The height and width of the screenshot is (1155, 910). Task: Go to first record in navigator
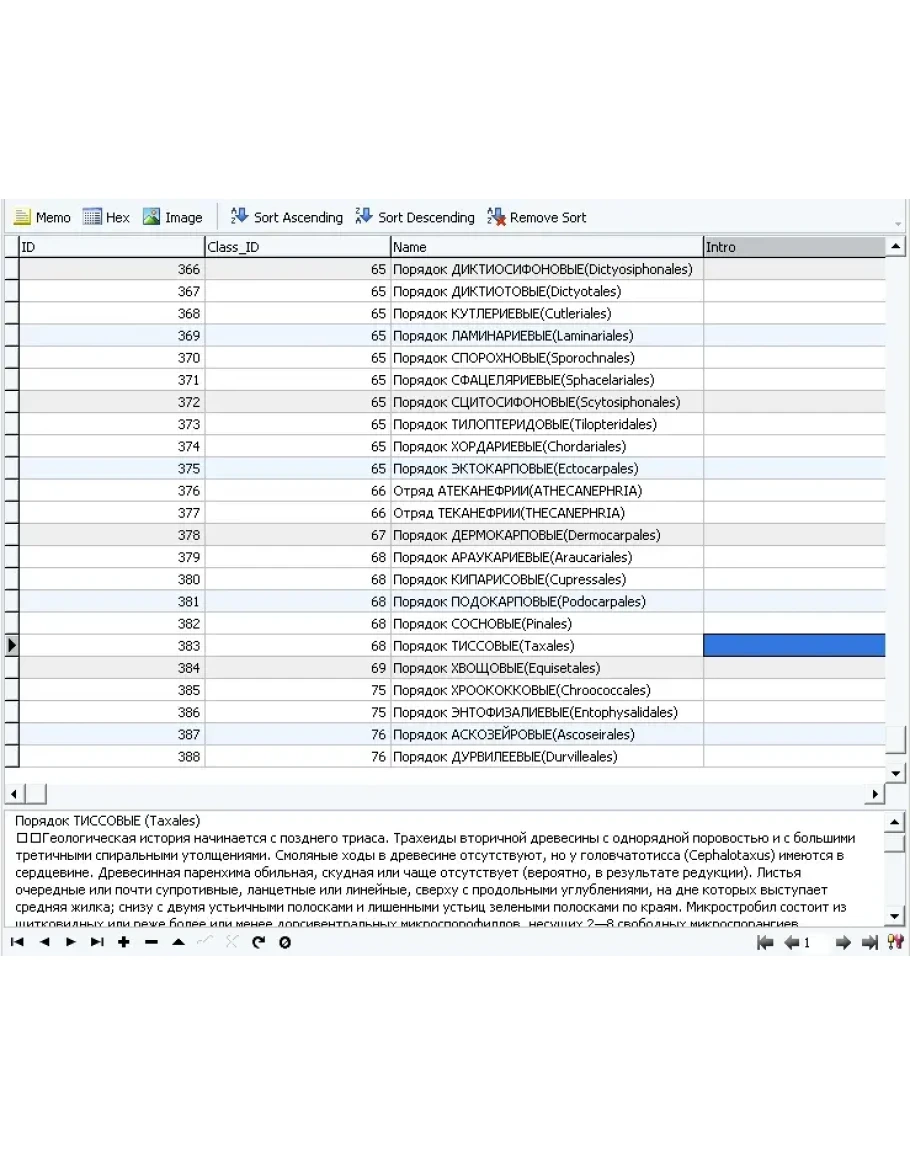coord(17,942)
